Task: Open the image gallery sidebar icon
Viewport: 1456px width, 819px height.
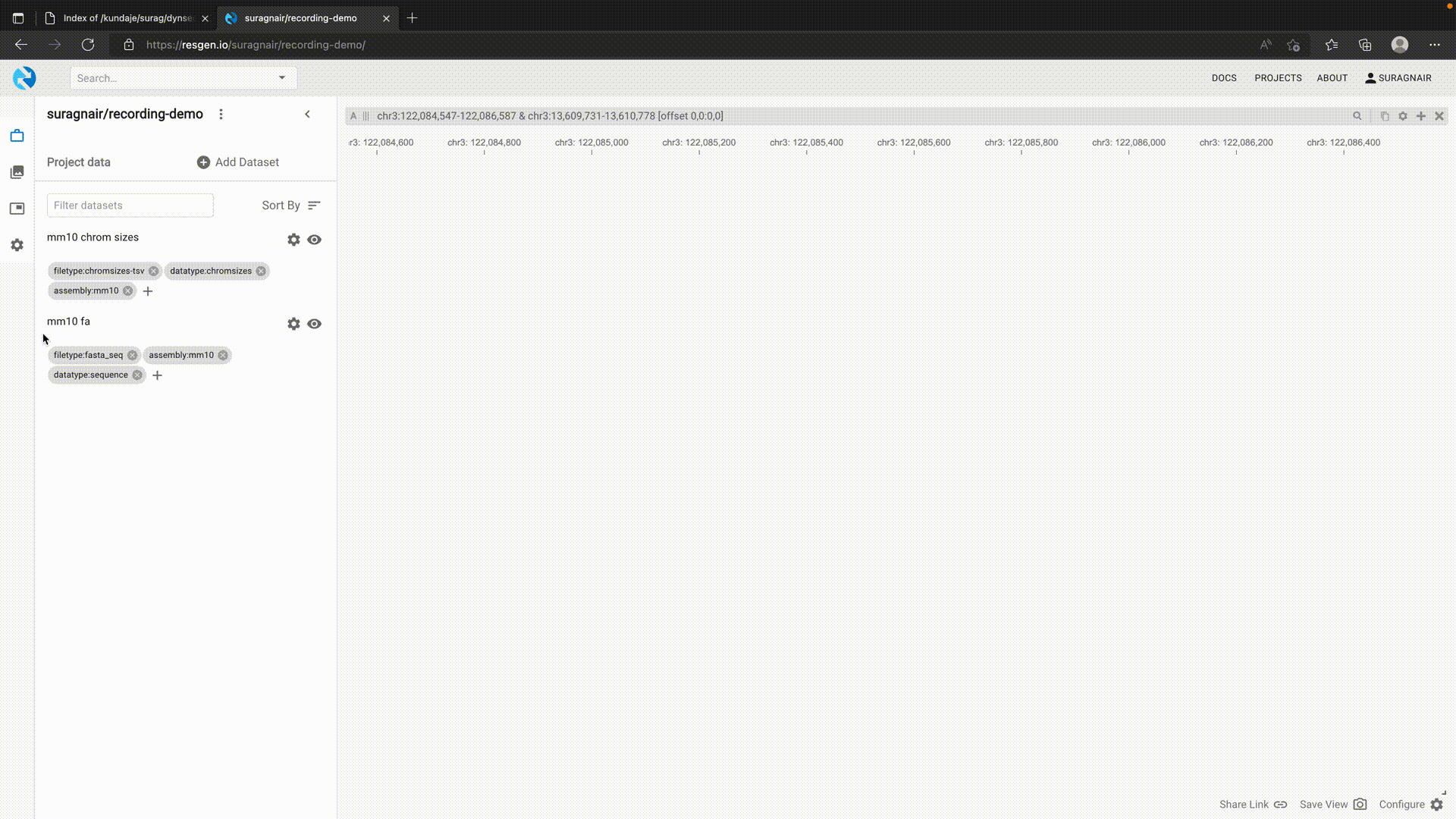Action: point(17,172)
